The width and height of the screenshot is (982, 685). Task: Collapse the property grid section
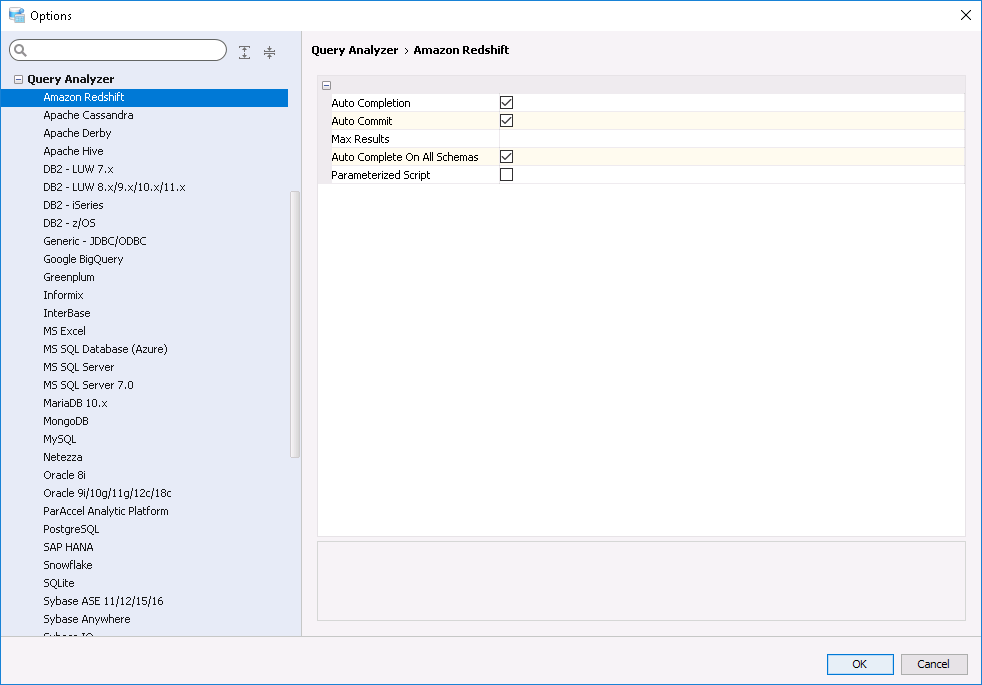(x=327, y=85)
